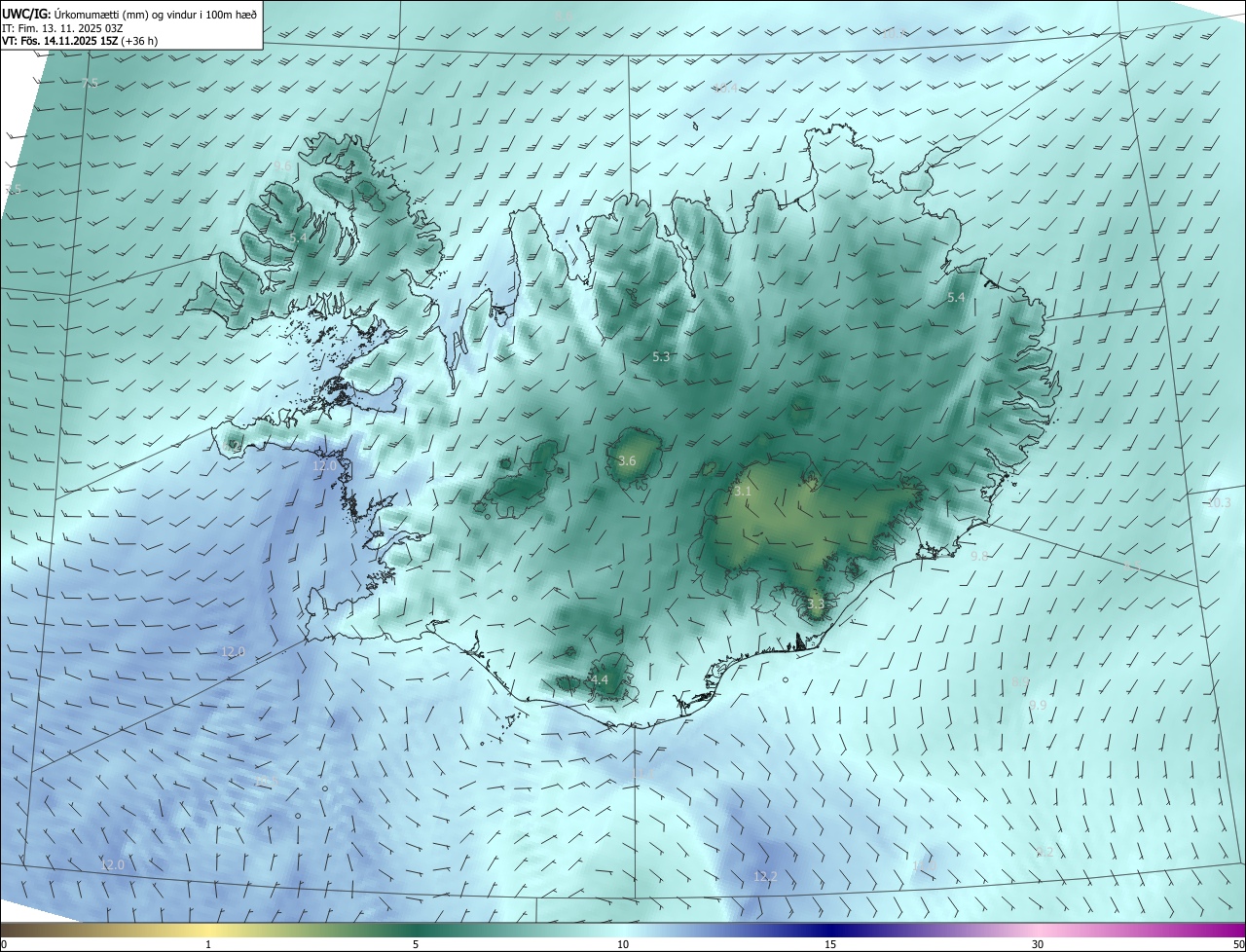Image resolution: width=1246 pixels, height=952 pixels.
Task: Click the 9.9 value southeast of Iceland
Action: [x=1038, y=705]
